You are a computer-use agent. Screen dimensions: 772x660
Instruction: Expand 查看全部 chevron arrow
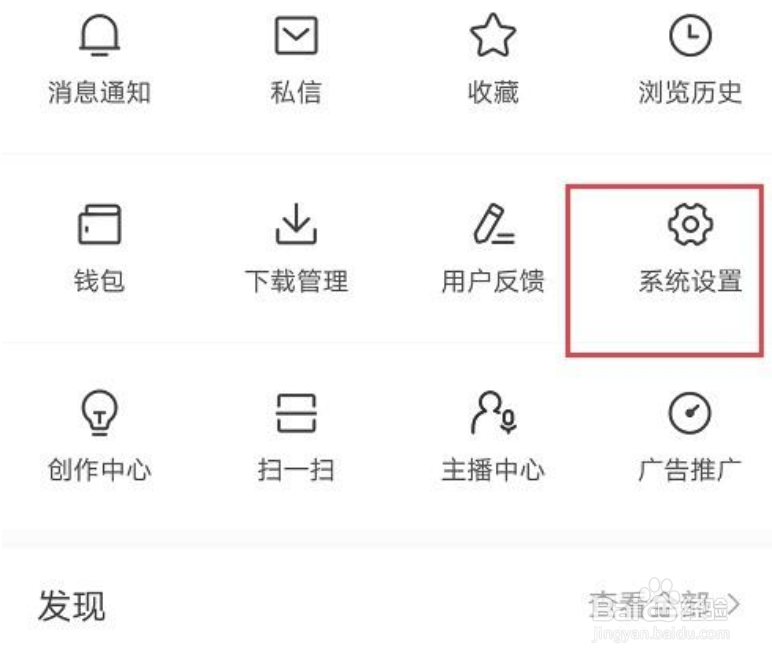coord(734,604)
